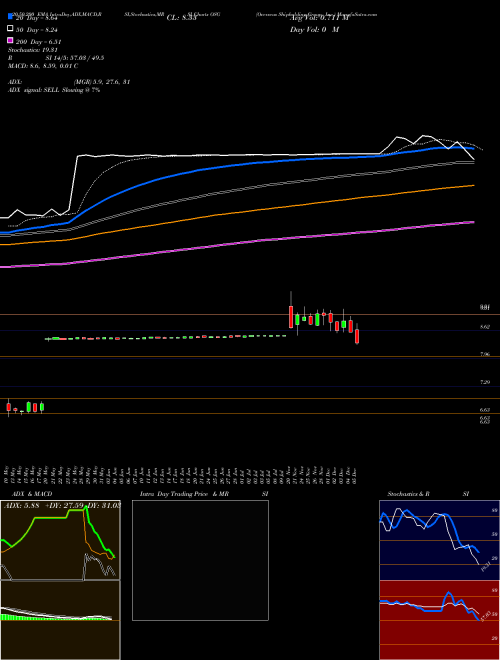Click the 'CL: 8.33' closing price label
500x660 pixels.
182,18
